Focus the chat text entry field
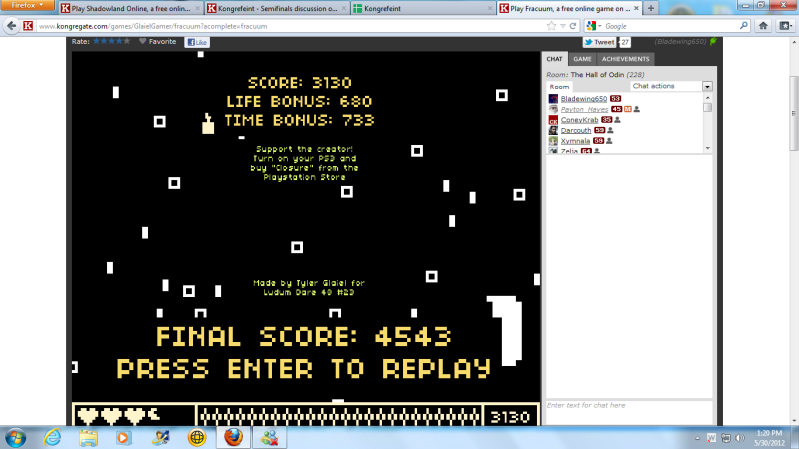799x449 pixels. click(x=629, y=411)
